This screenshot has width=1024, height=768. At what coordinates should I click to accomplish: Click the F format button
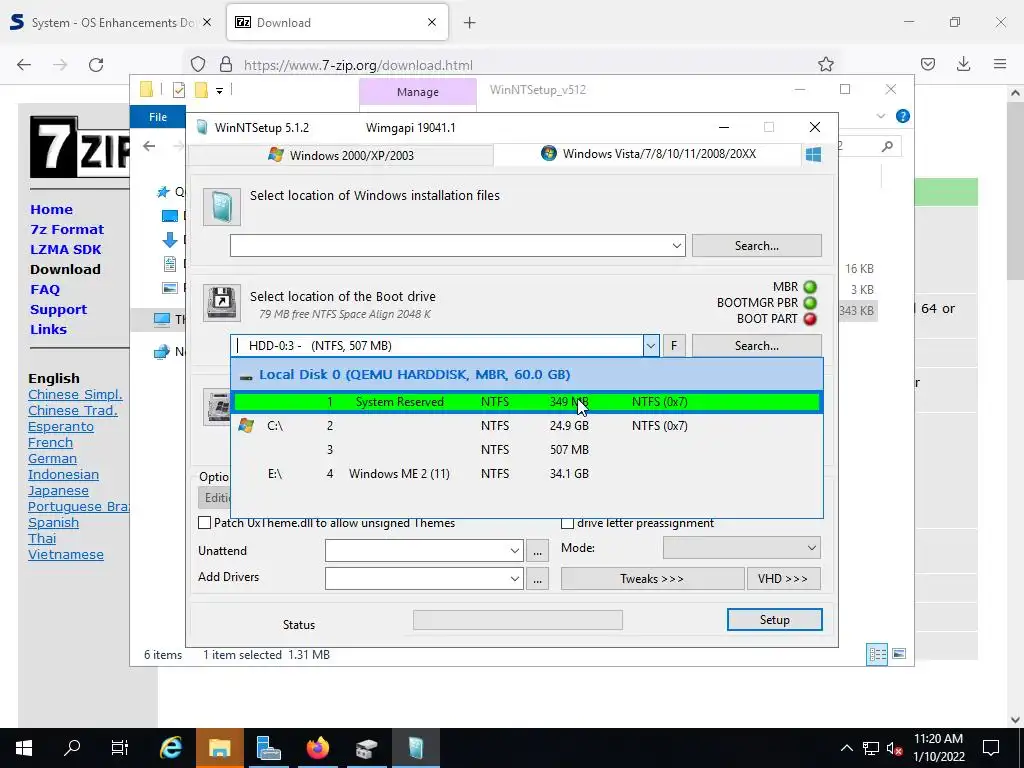674,345
